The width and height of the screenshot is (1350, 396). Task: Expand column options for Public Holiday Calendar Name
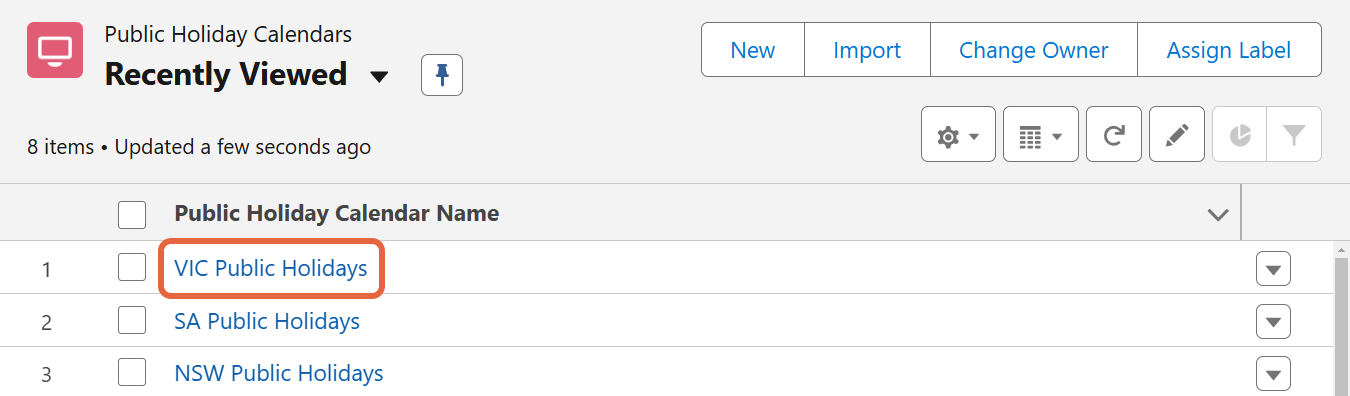[x=1218, y=214]
